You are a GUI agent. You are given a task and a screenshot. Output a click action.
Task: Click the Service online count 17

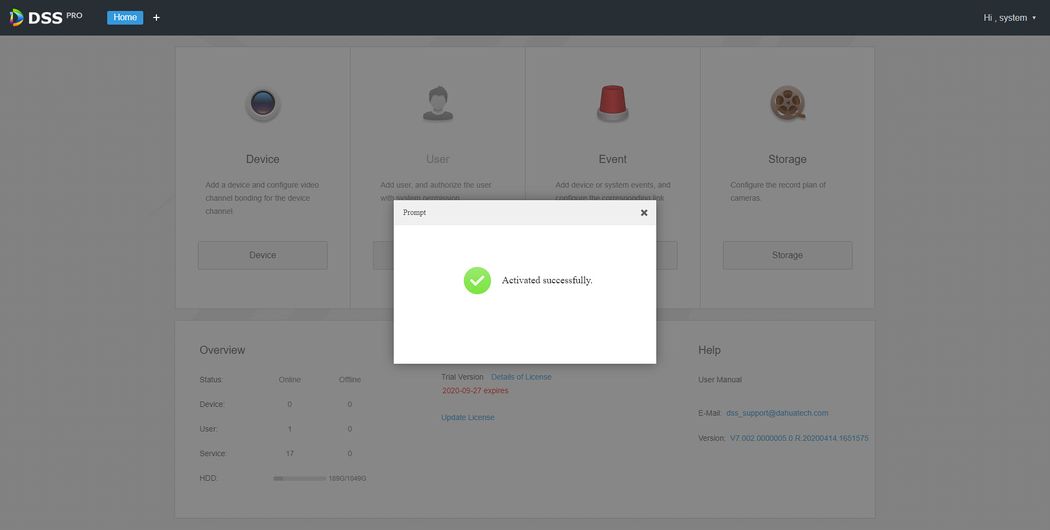(x=290, y=454)
